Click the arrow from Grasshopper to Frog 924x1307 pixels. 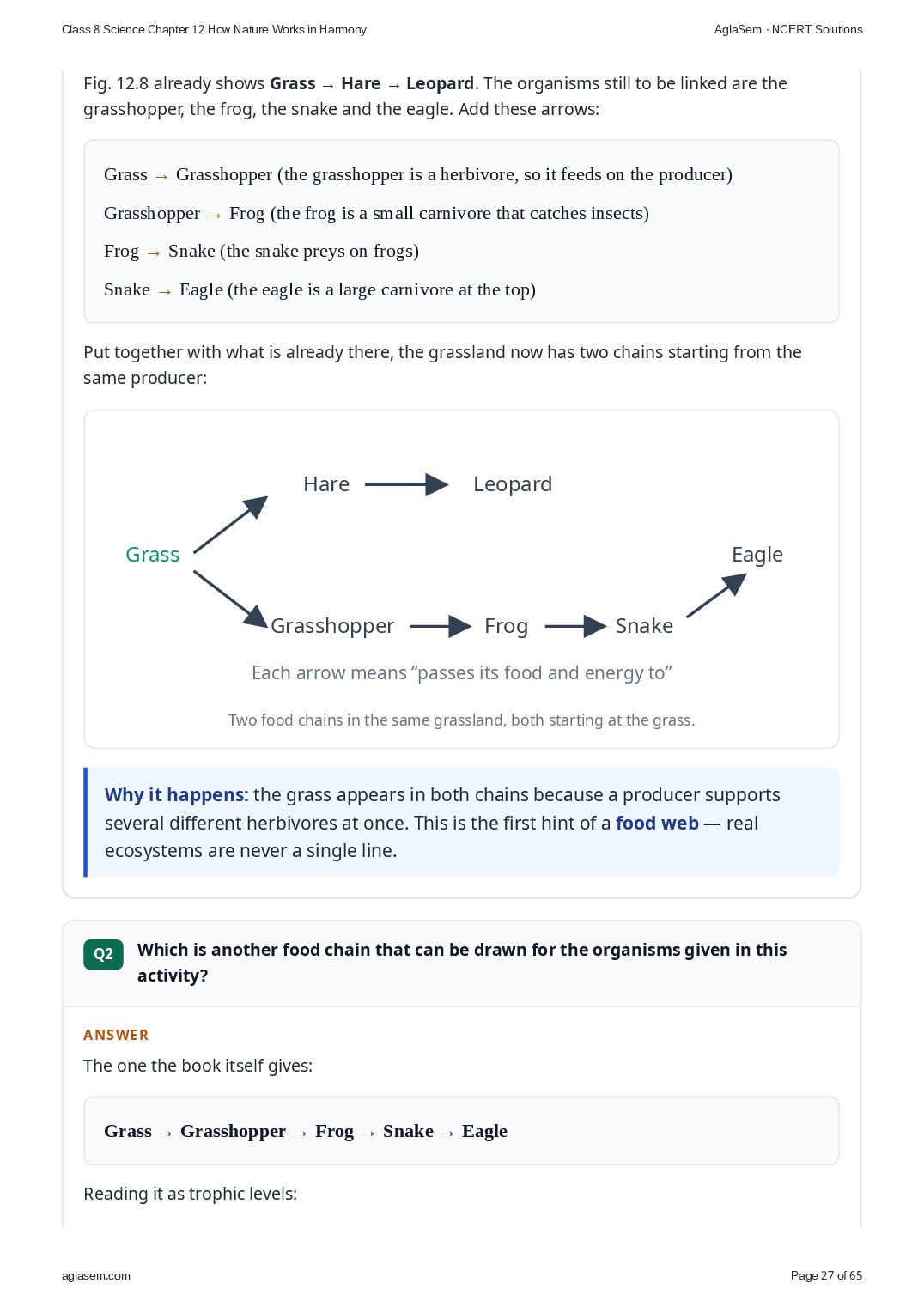[441, 626]
